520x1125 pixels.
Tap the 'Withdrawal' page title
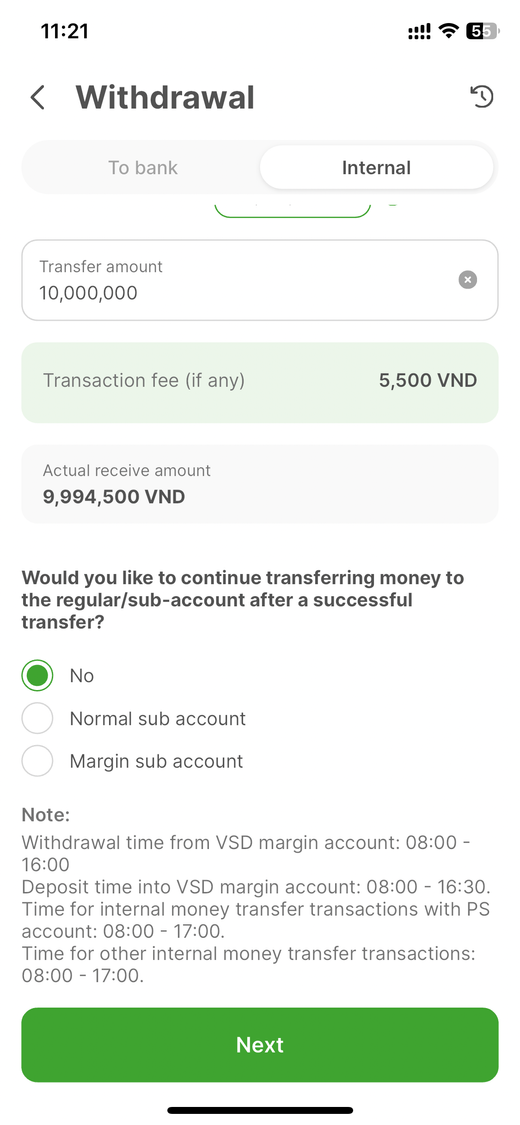[165, 98]
